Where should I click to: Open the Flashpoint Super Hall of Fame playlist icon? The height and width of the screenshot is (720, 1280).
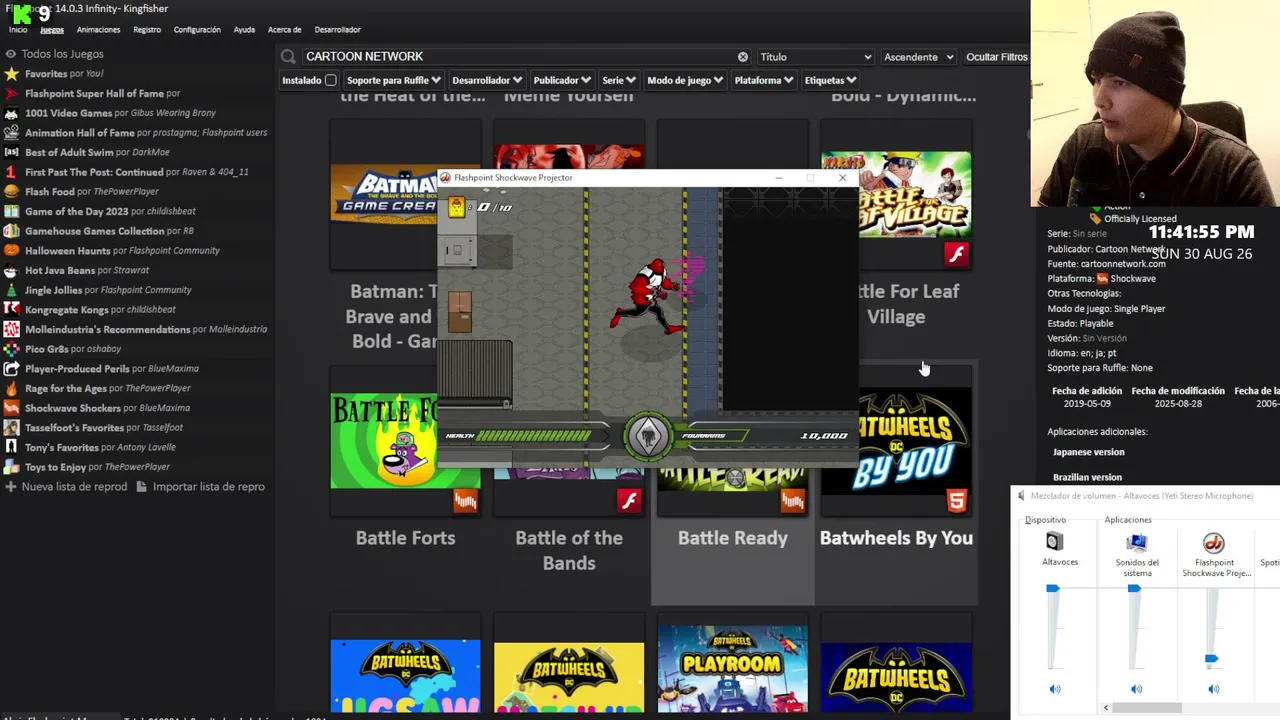(11, 93)
